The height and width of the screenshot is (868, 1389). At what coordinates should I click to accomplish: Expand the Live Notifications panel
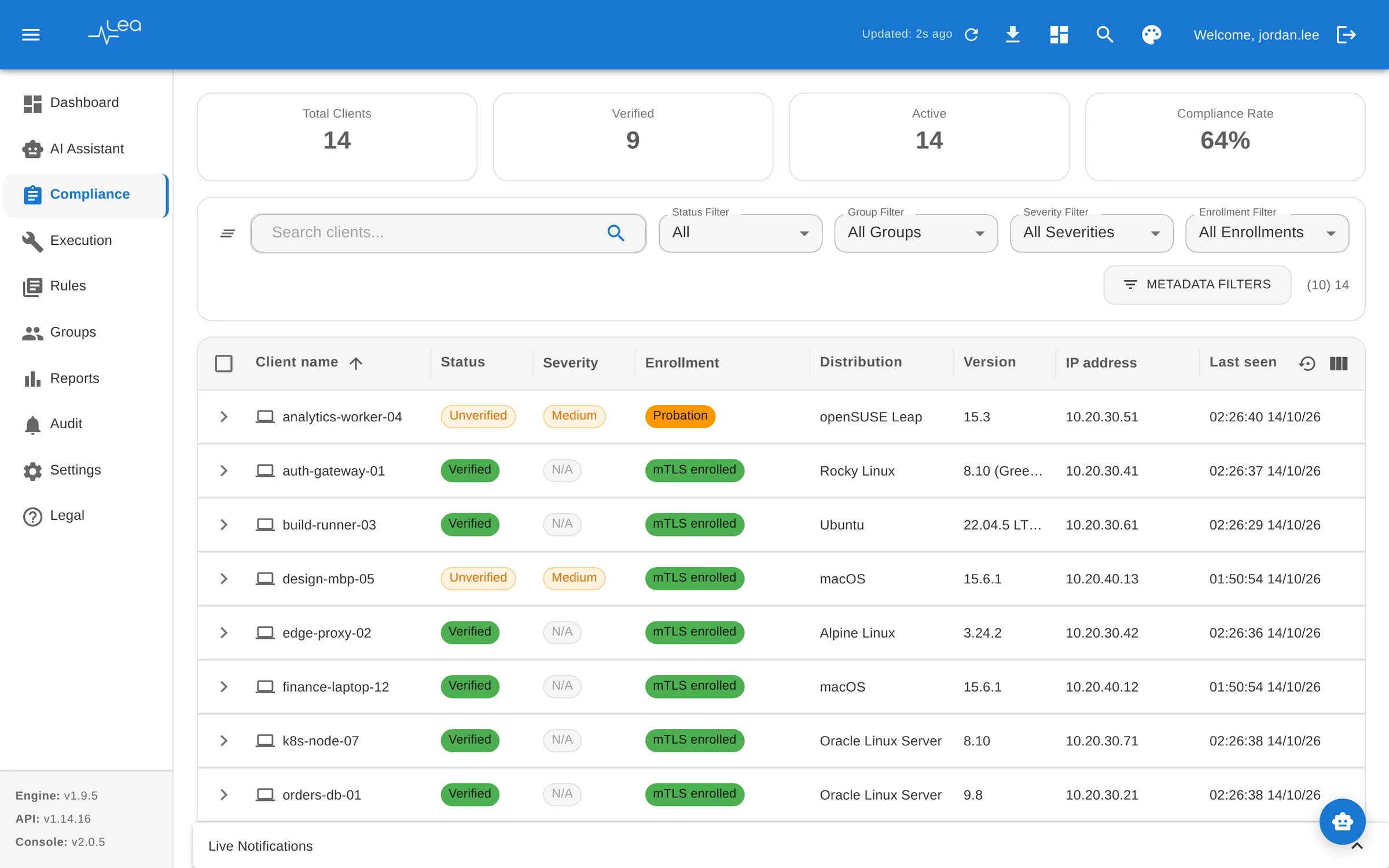pyautogui.click(x=1357, y=847)
